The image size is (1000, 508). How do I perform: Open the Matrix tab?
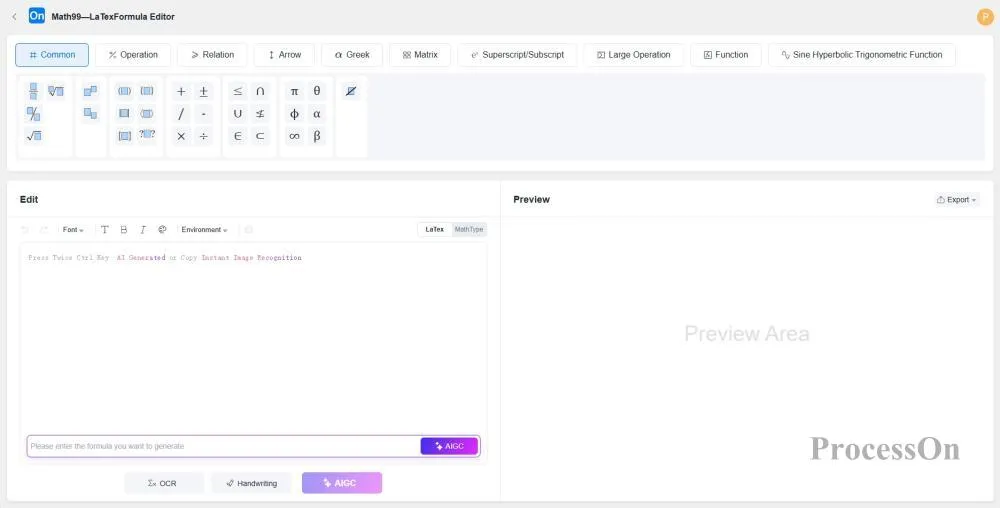[x=420, y=55]
